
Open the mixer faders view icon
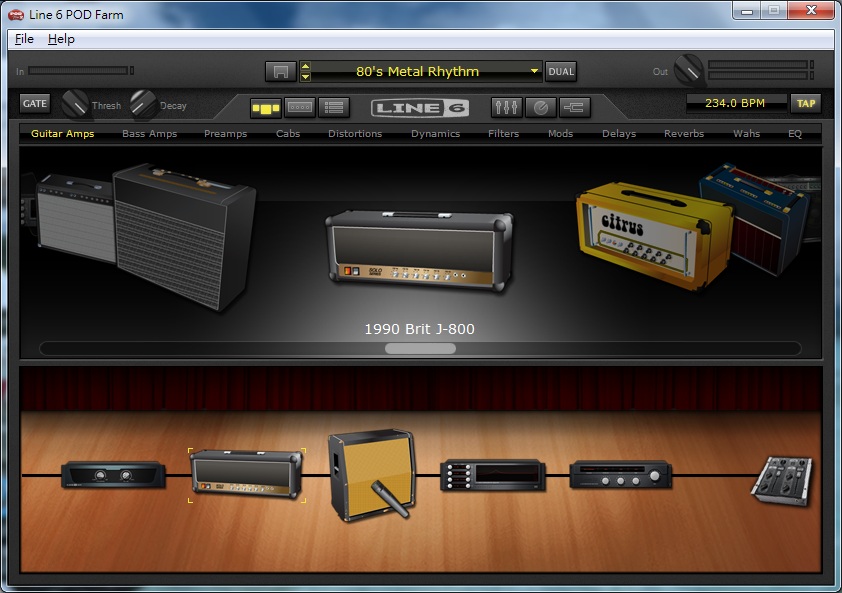[506, 107]
